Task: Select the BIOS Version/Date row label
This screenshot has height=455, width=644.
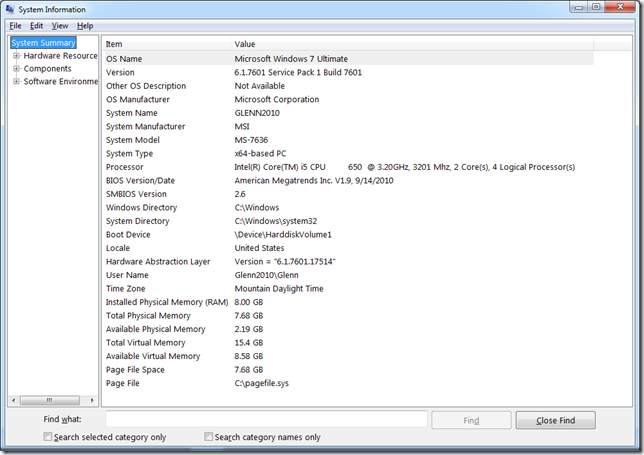Action: pos(140,180)
